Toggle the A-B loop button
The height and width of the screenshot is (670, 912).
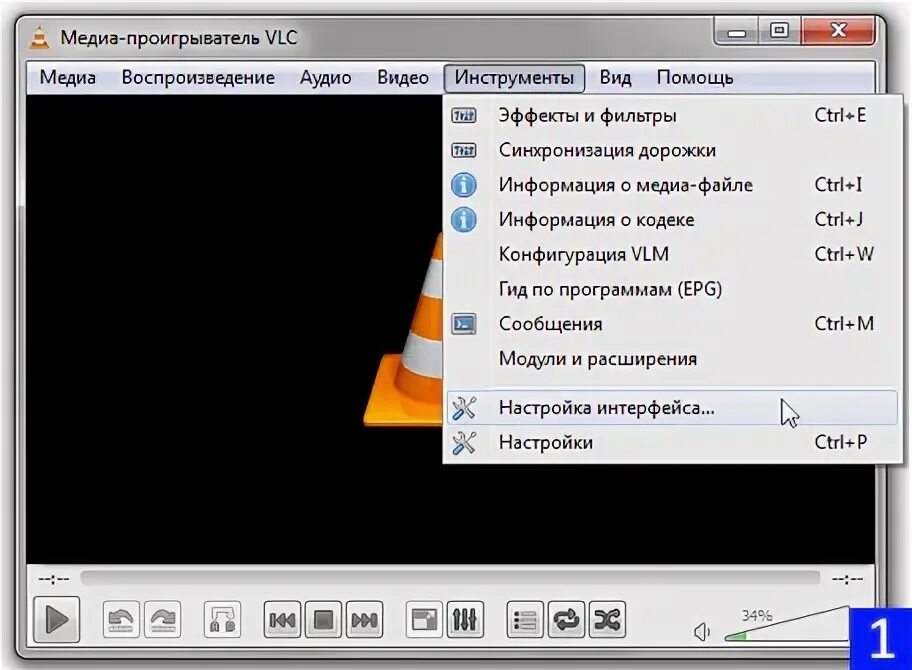click(x=223, y=620)
